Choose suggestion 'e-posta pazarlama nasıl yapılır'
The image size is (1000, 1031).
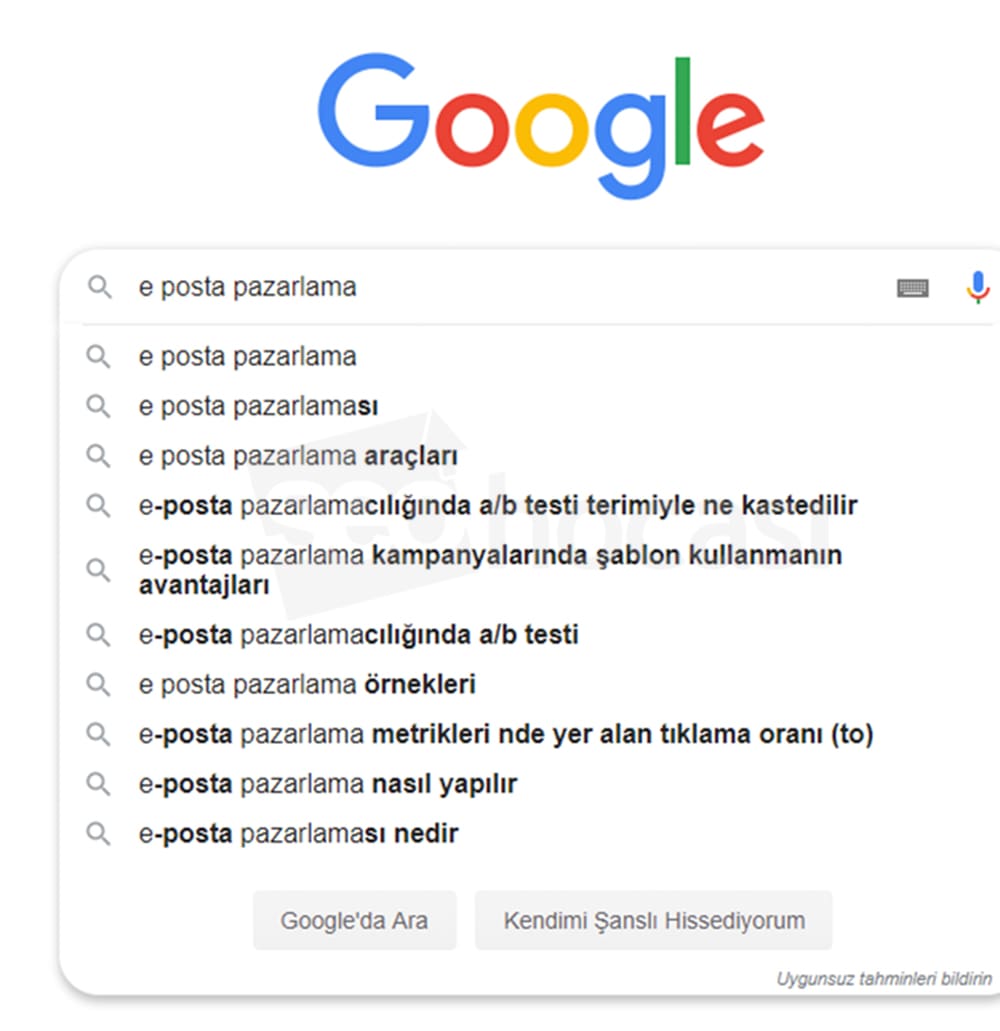[x=327, y=784]
